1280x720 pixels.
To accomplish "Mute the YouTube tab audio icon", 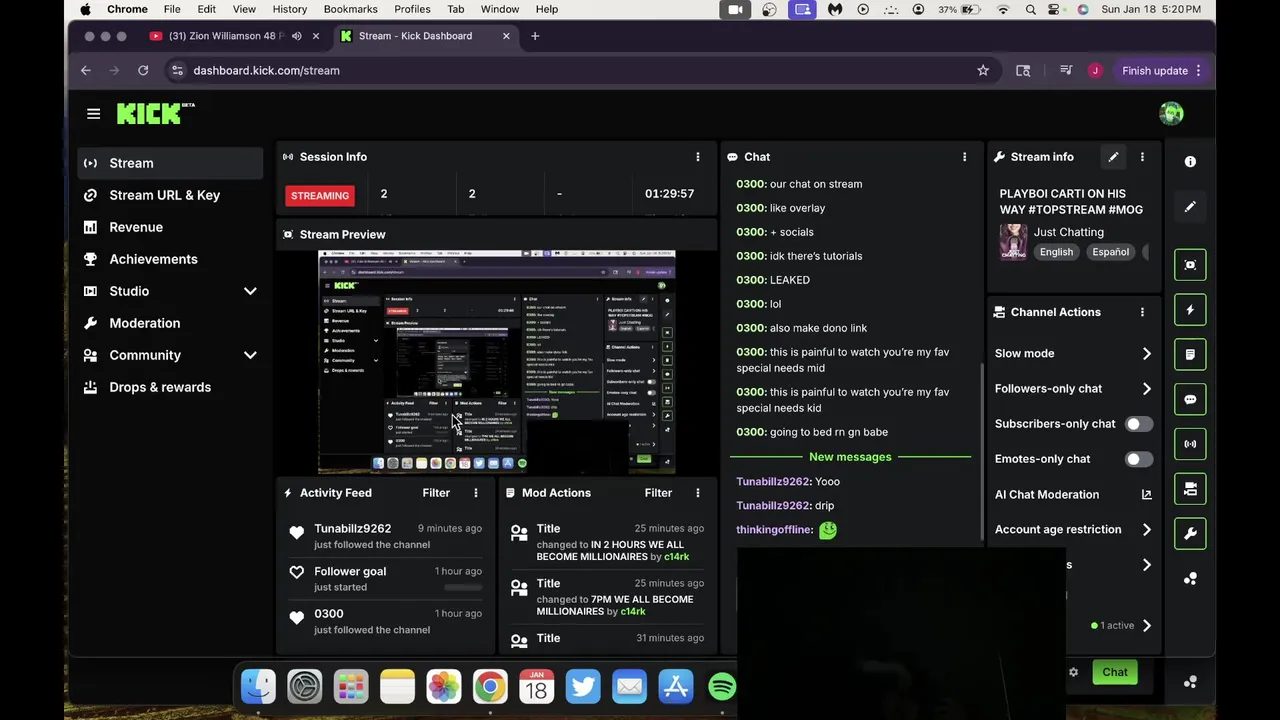I will (296, 36).
